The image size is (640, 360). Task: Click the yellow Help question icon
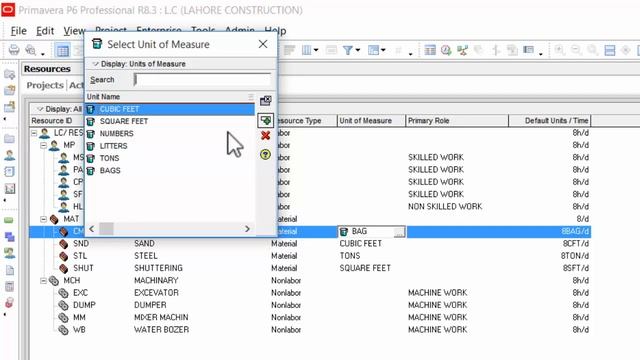pos(265,154)
